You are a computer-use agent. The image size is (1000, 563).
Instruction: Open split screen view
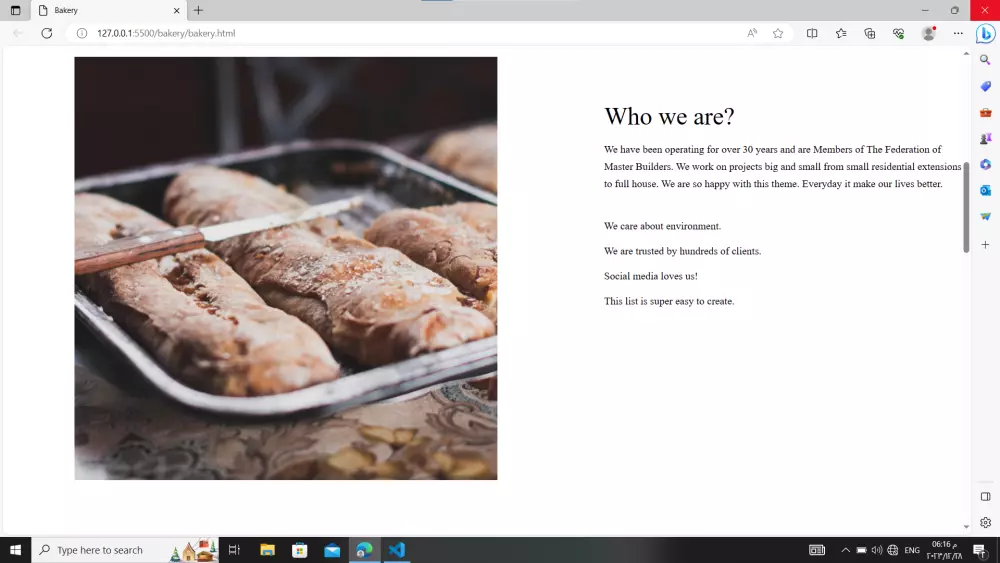tap(812, 33)
